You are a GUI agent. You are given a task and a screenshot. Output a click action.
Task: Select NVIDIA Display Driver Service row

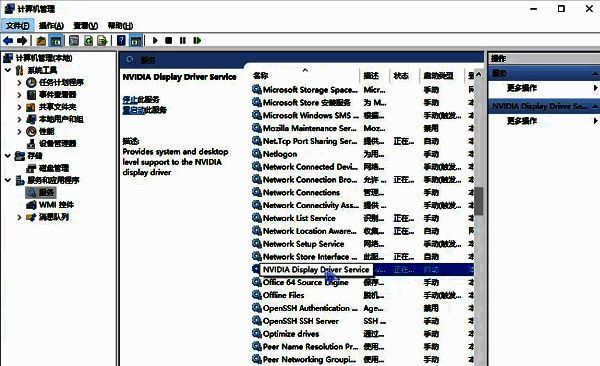pos(362,269)
